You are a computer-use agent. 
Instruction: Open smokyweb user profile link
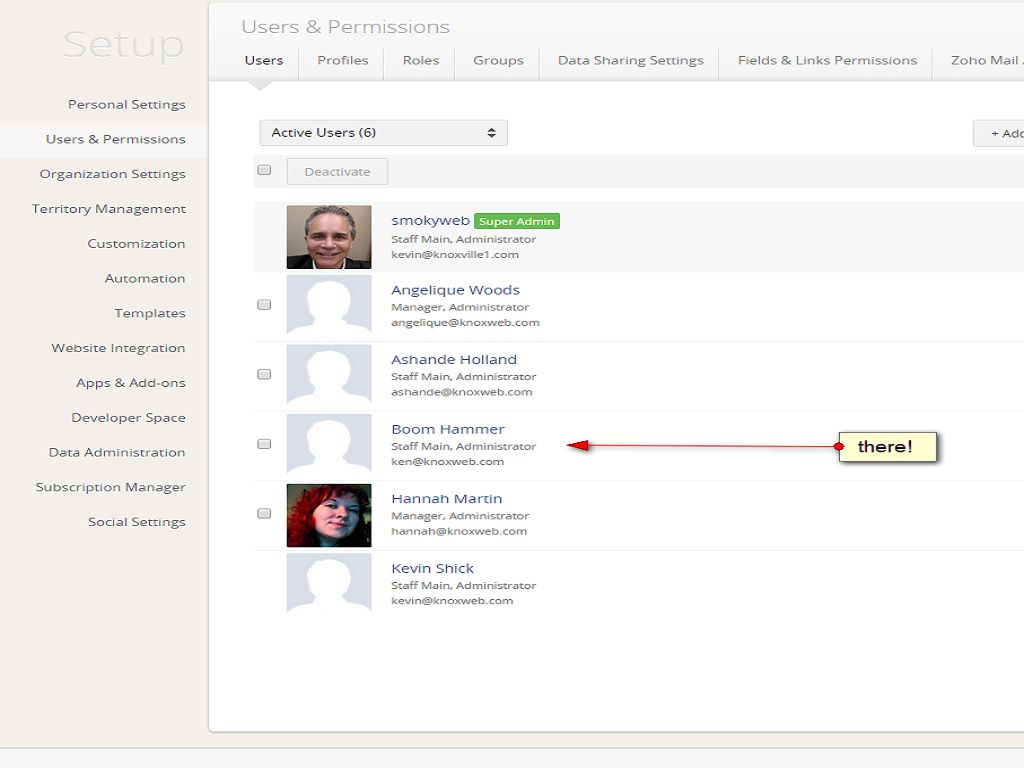(x=430, y=221)
